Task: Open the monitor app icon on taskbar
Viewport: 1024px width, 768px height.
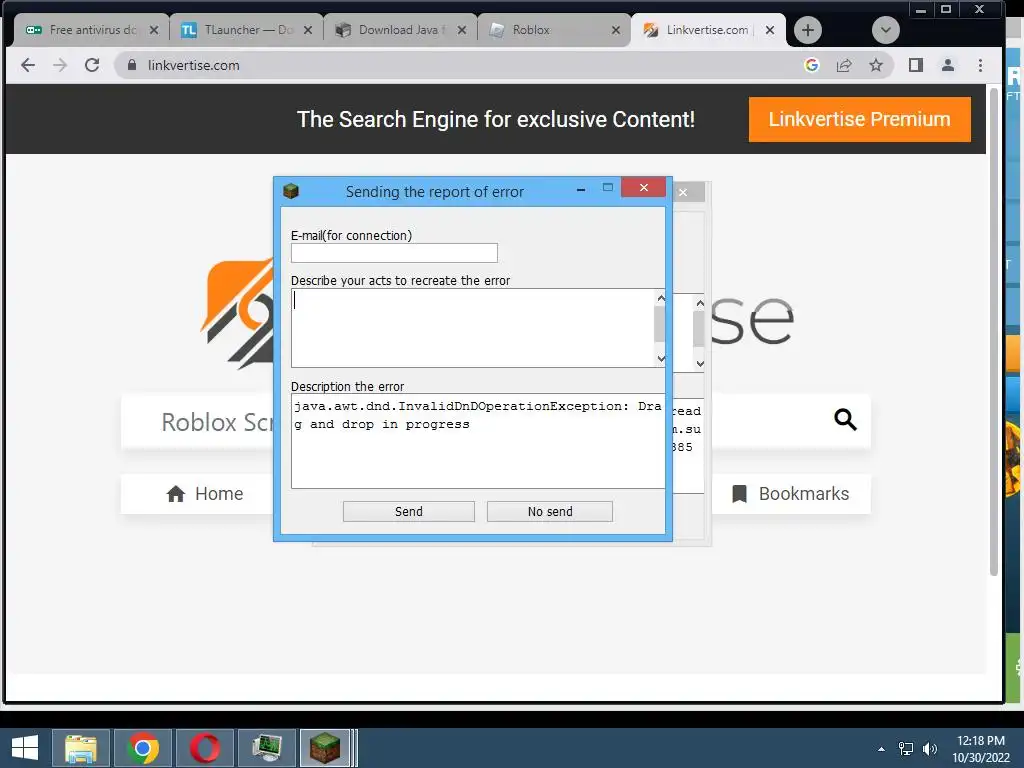Action: 266,748
